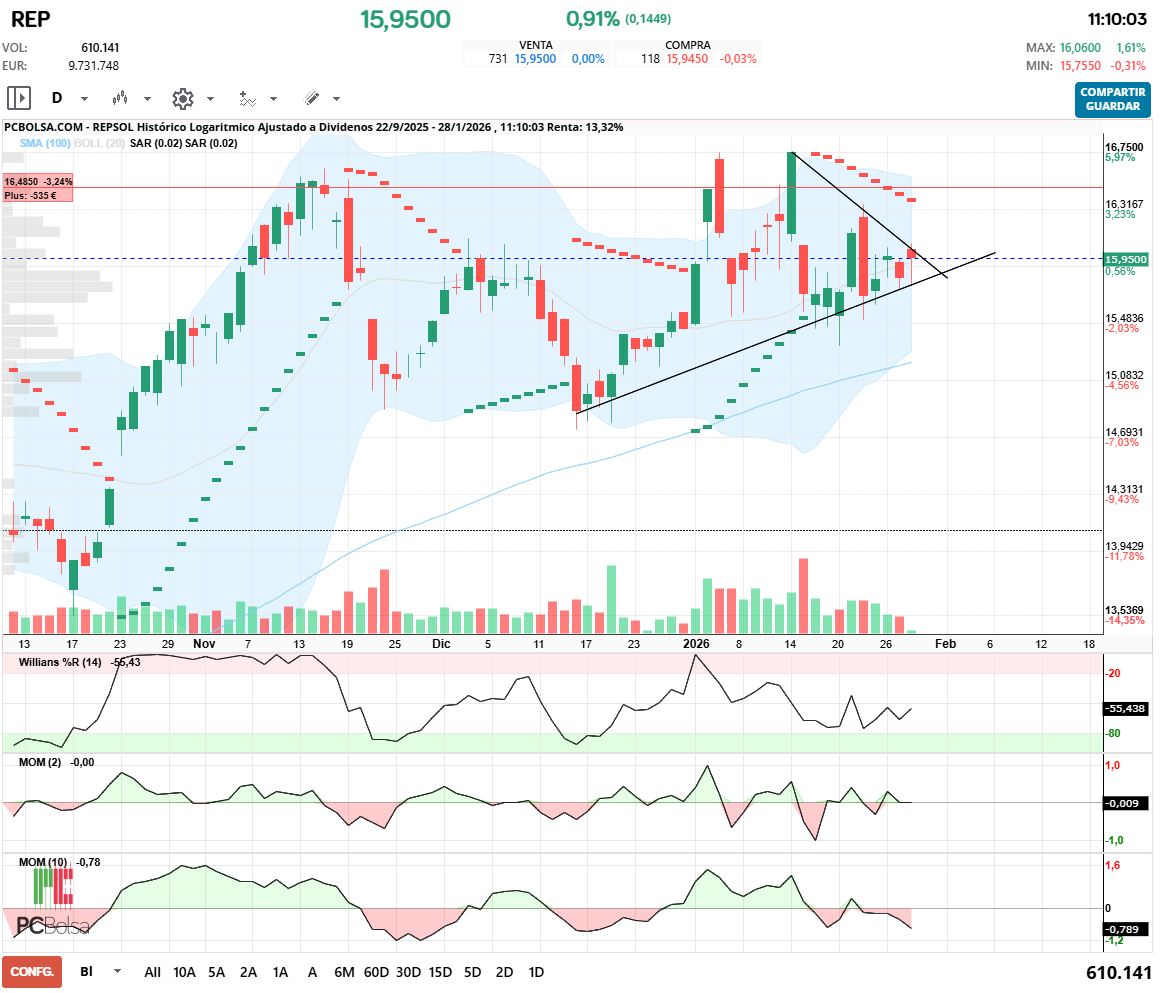Open the side panel toggle icon
1166x993 pixels.
tap(19, 98)
